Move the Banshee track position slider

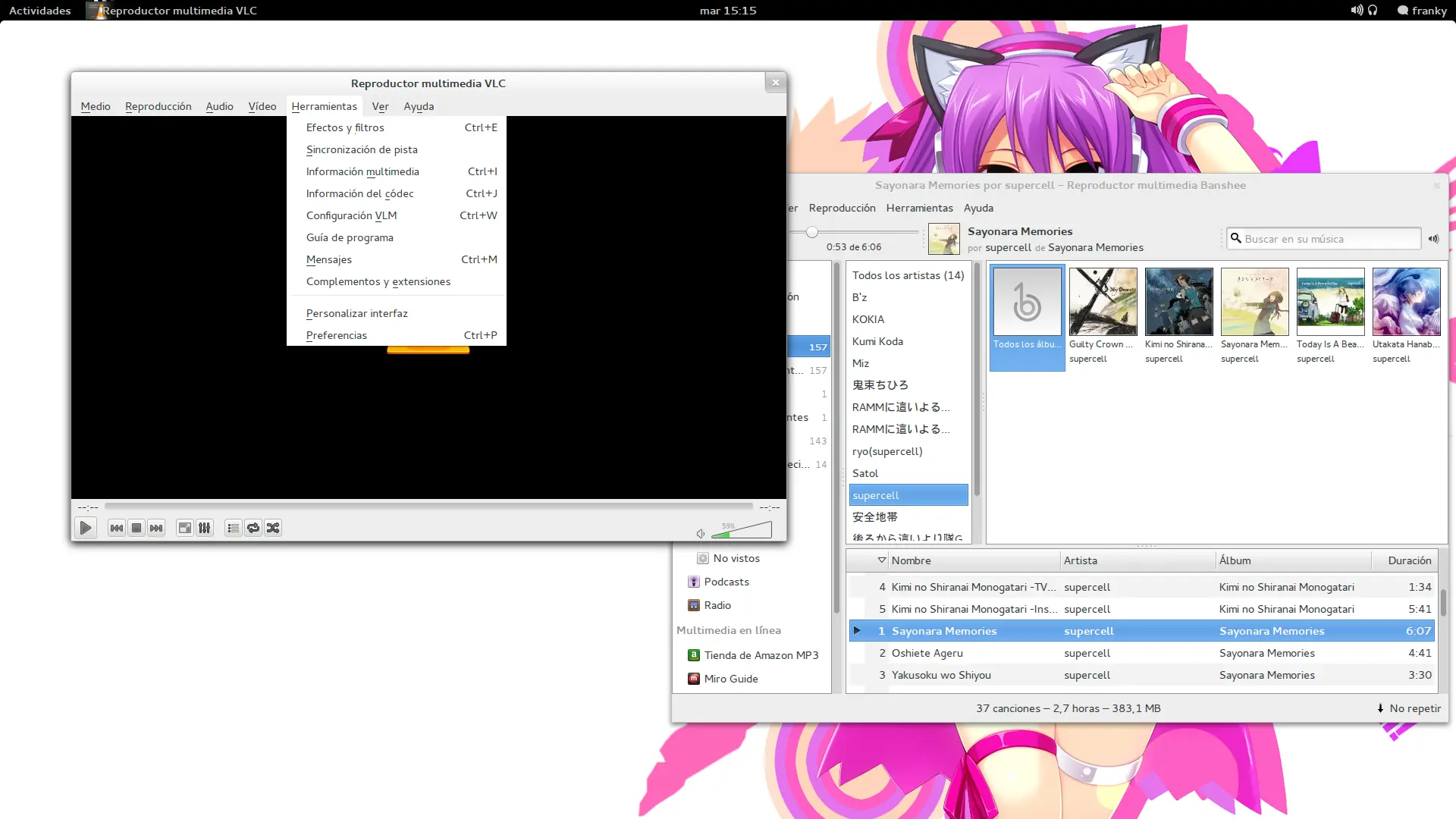tap(812, 232)
